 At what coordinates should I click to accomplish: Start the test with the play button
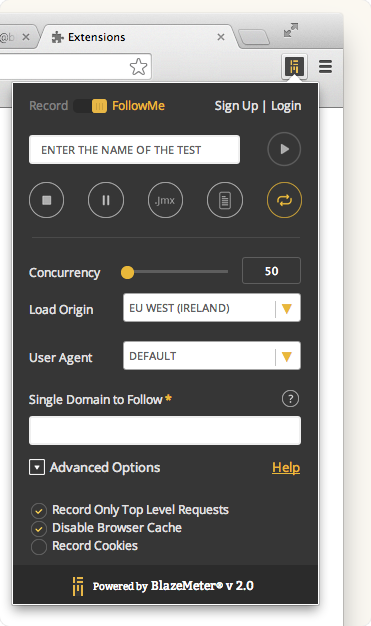click(284, 149)
